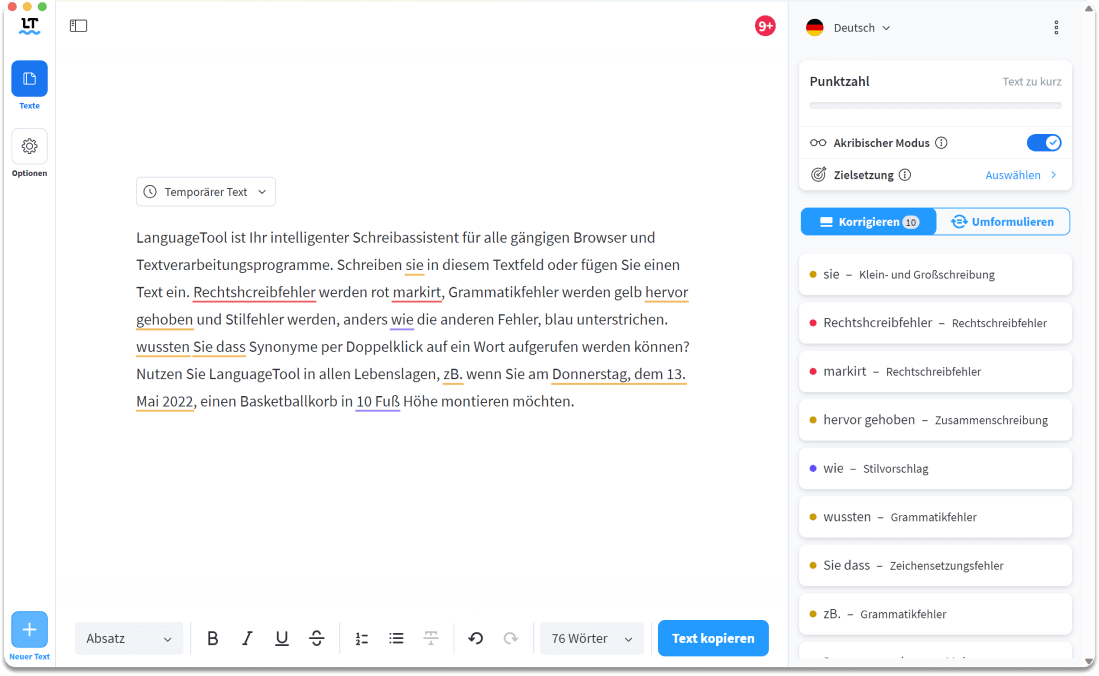
Task: Click the green macOS fullscreen button
Action: click(42, 6)
